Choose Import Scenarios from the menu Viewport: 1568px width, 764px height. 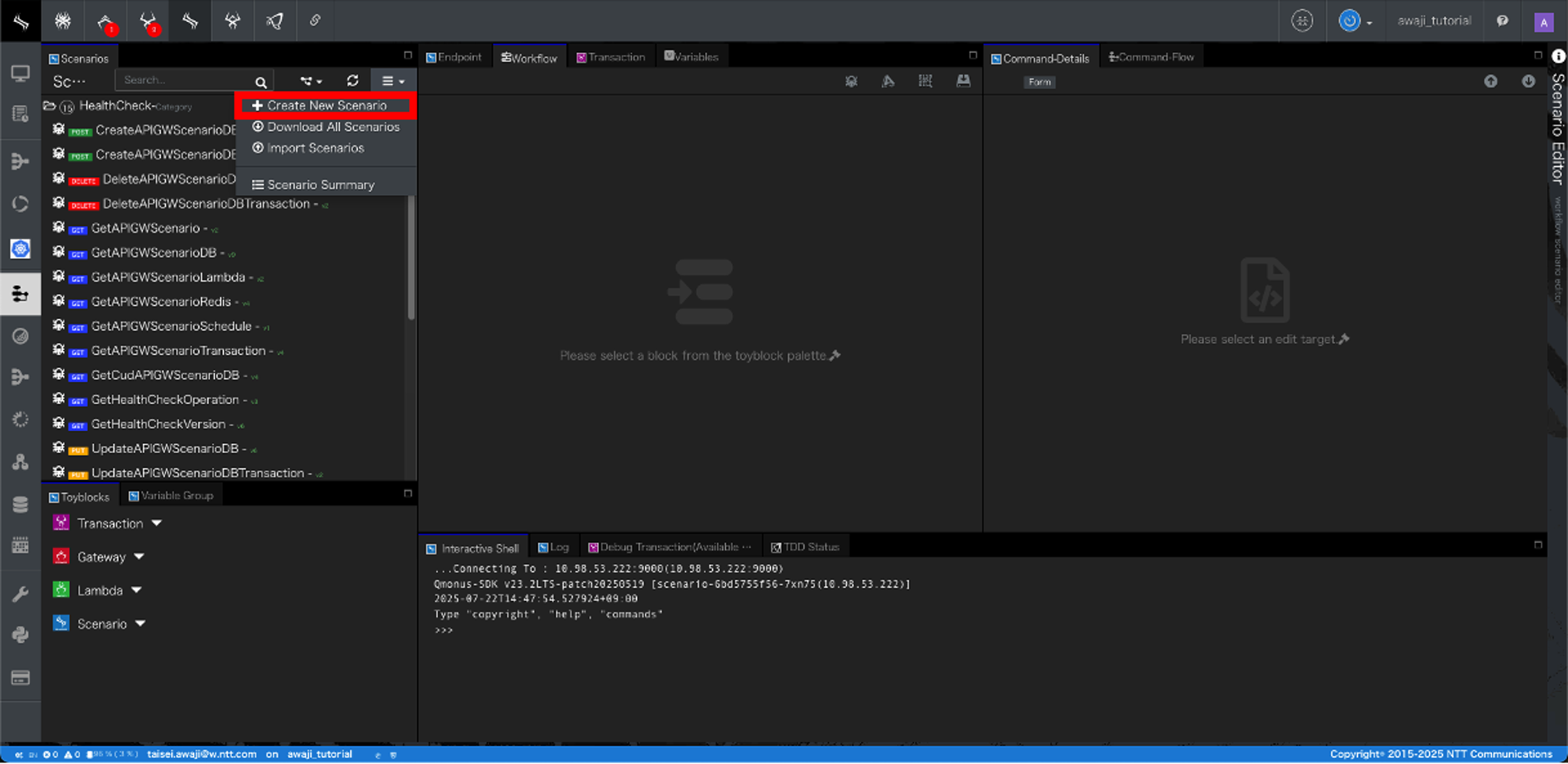coord(315,148)
